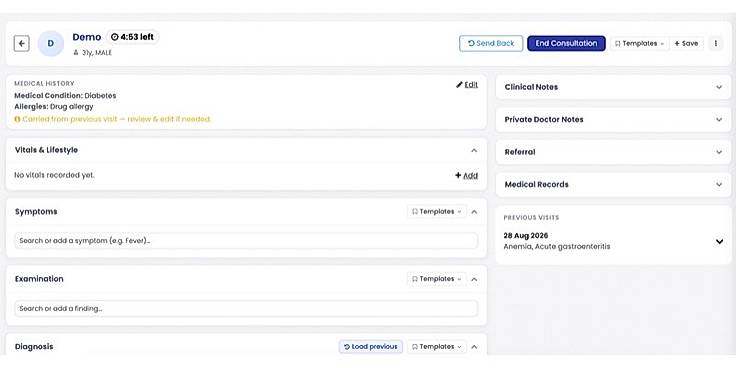Click the Medical Condition: Diabetes text
Viewport: 736px width, 368px height.
(x=65, y=96)
